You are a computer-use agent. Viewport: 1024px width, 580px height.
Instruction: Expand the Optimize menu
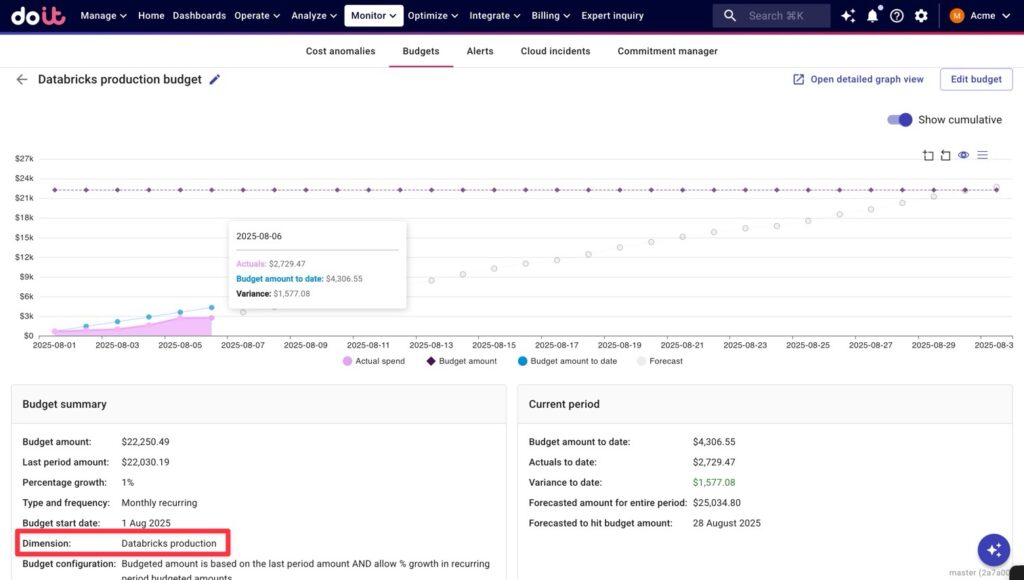[433, 16]
